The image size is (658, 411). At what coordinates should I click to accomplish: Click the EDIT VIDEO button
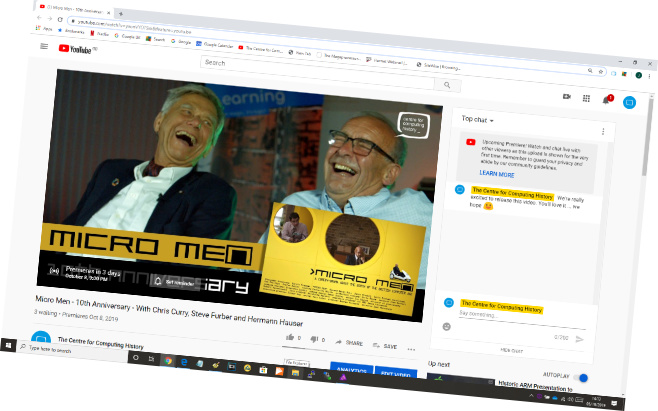coord(396,373)
